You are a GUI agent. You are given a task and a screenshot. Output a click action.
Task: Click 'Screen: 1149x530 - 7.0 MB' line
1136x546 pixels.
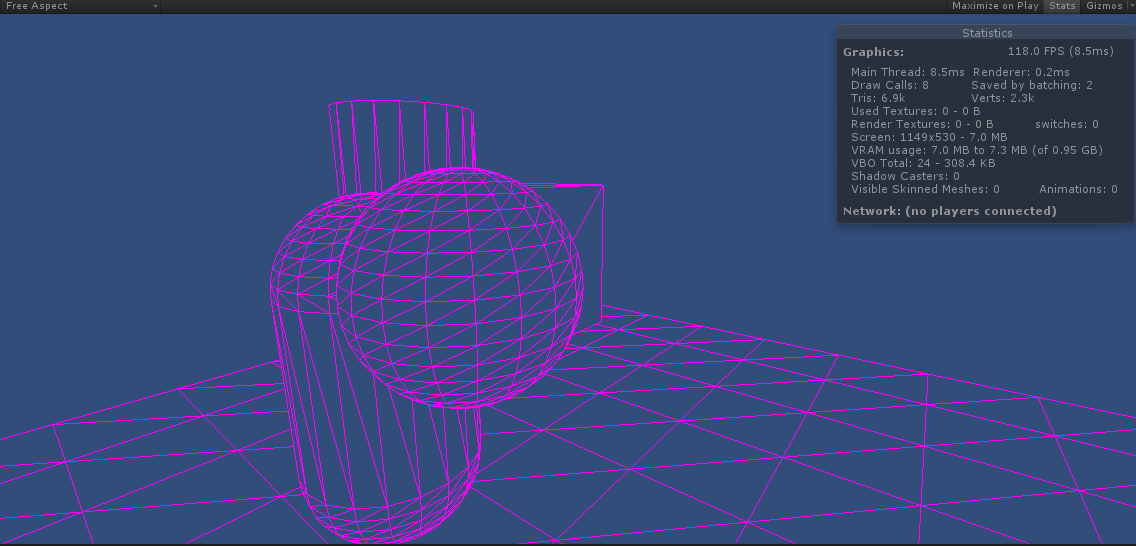pos(929,138)
